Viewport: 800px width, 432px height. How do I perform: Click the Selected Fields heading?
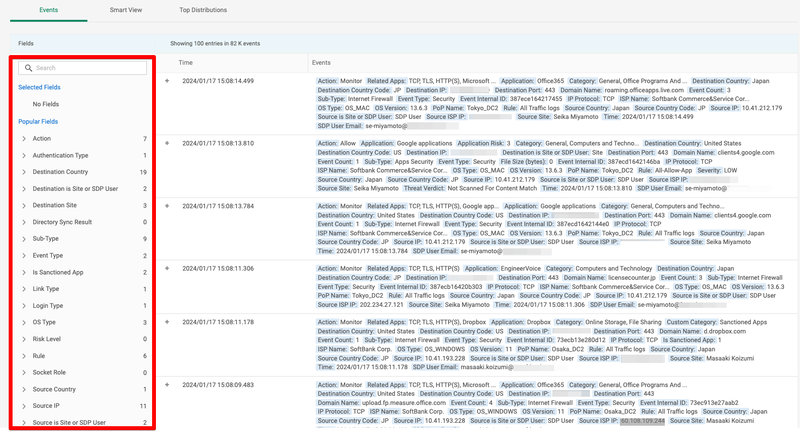coord(39,87)
